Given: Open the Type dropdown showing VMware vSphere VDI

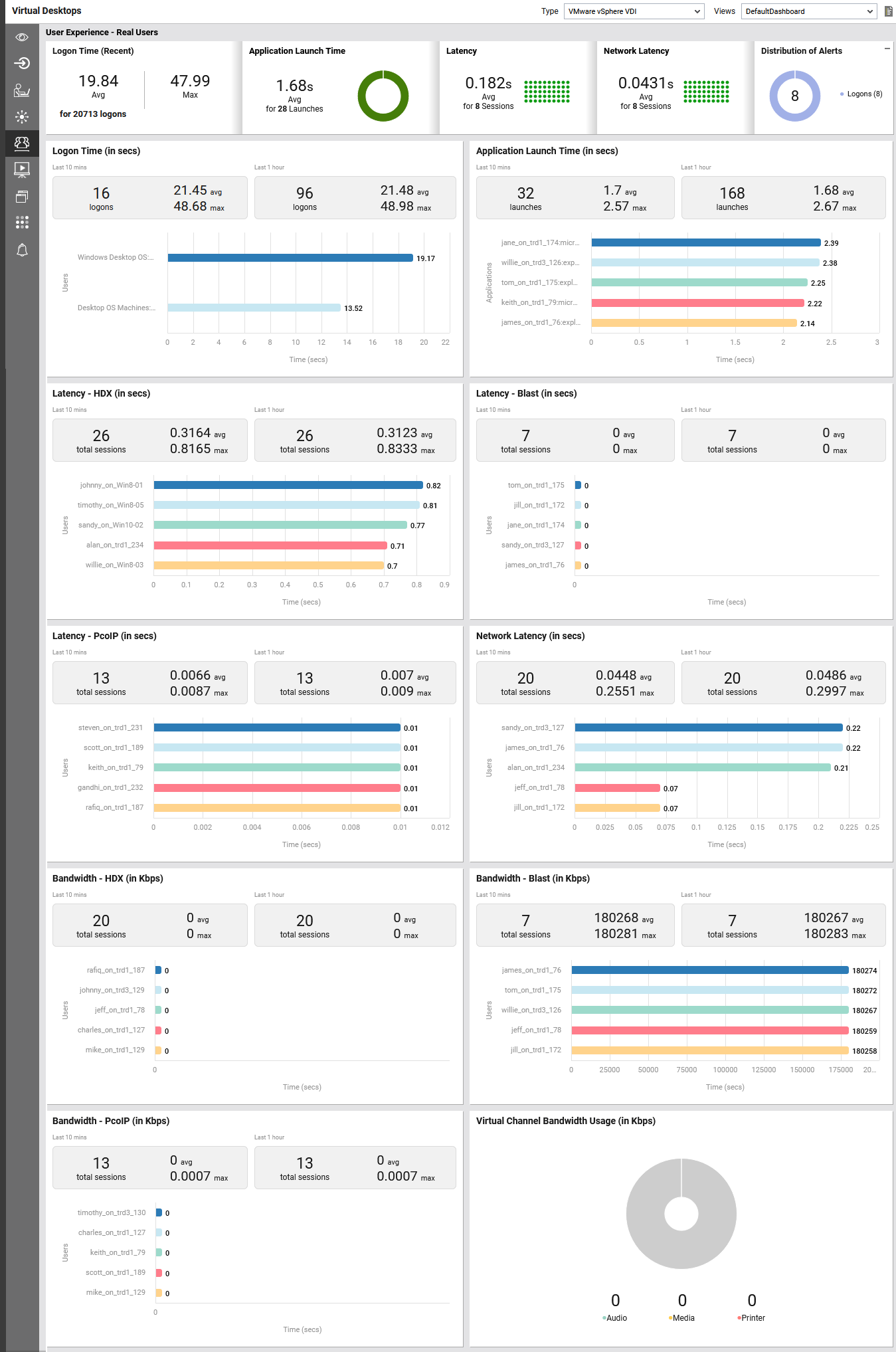Looking at the screenshot, I should tap(634, 11).
